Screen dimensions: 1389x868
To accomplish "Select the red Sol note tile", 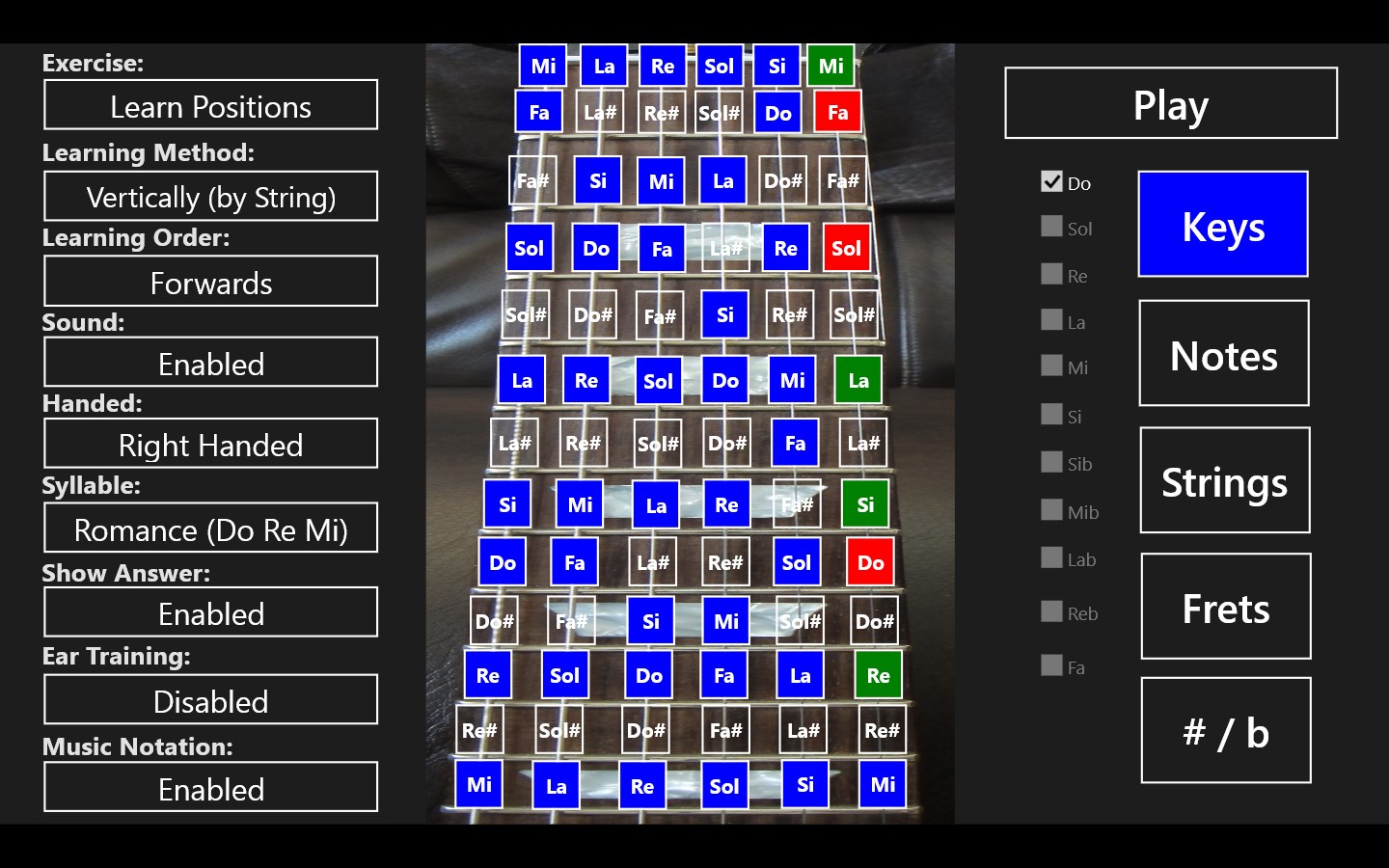I will pos(846,249).
